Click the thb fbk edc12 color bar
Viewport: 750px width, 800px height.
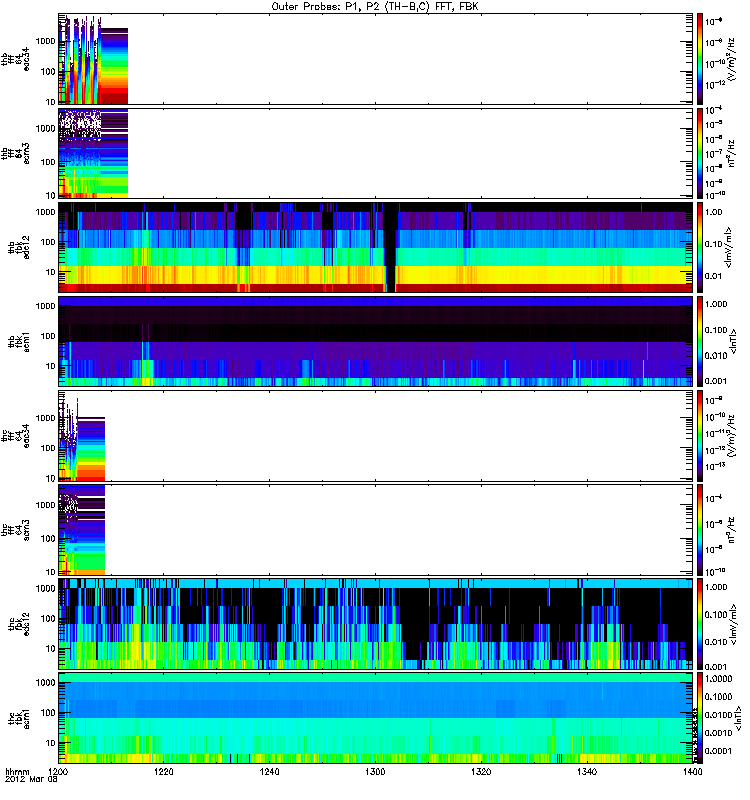[700, 248]
